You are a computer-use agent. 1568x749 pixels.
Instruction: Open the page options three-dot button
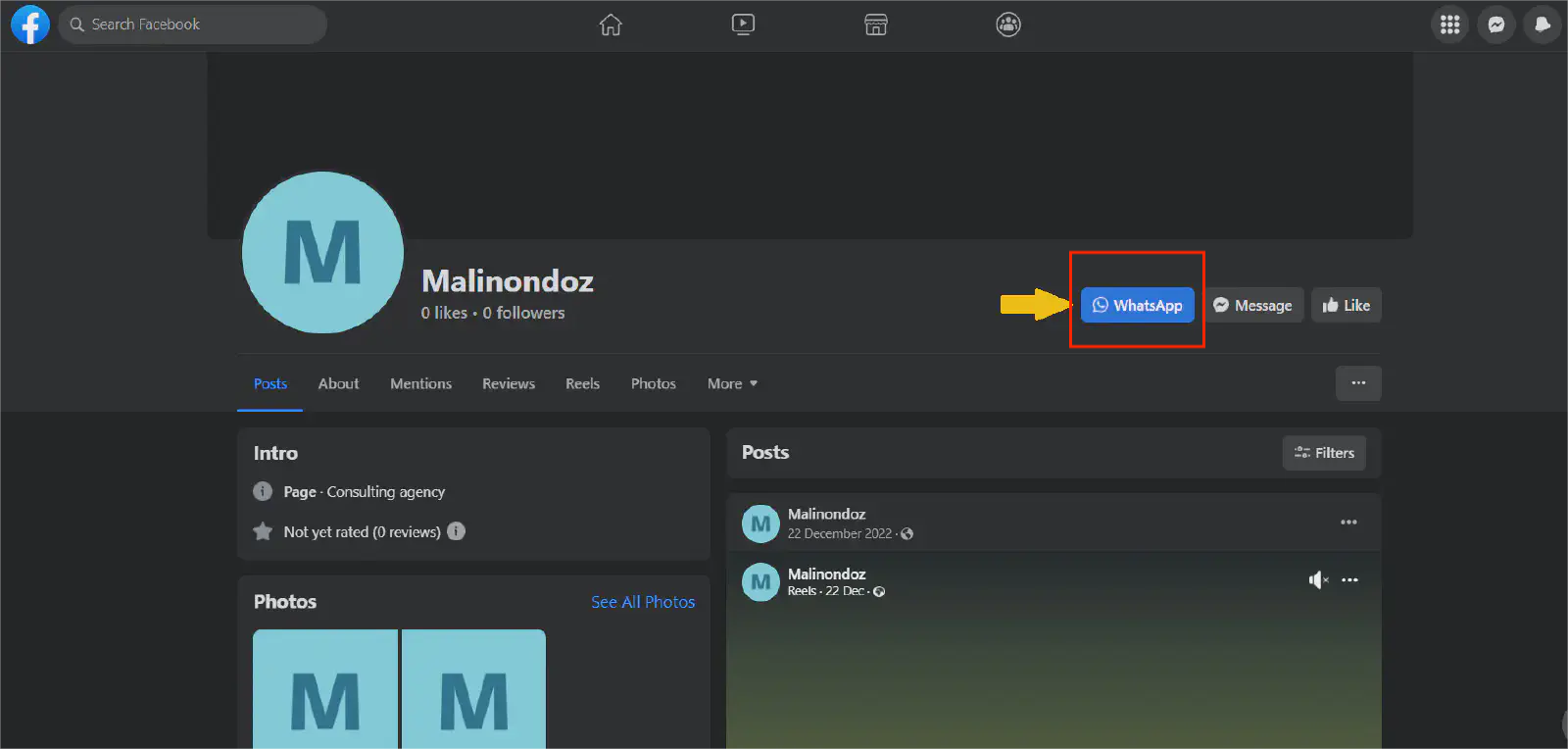click(1358, 383)
